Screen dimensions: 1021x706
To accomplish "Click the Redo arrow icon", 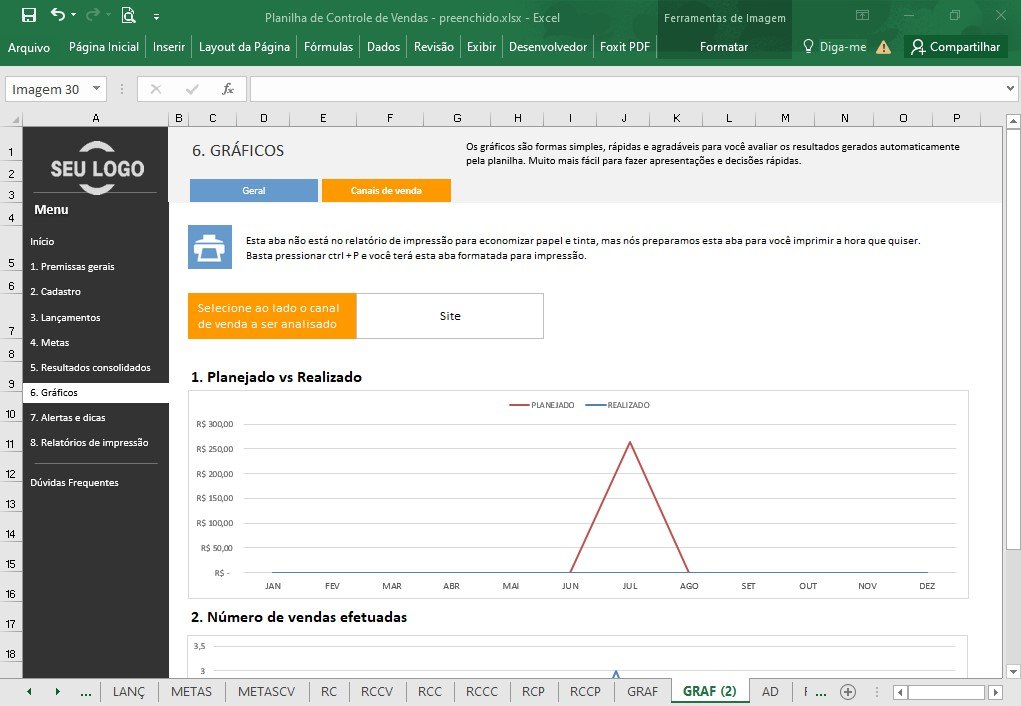I will tap(93, 14).
